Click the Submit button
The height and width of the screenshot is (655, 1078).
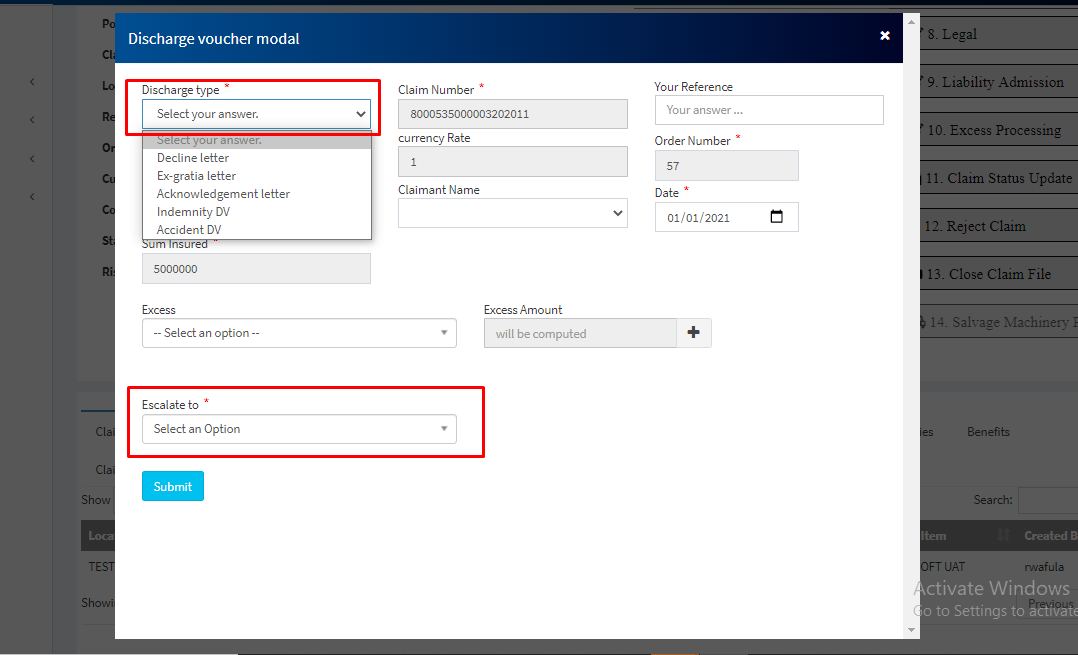click(x=173, y=486)
